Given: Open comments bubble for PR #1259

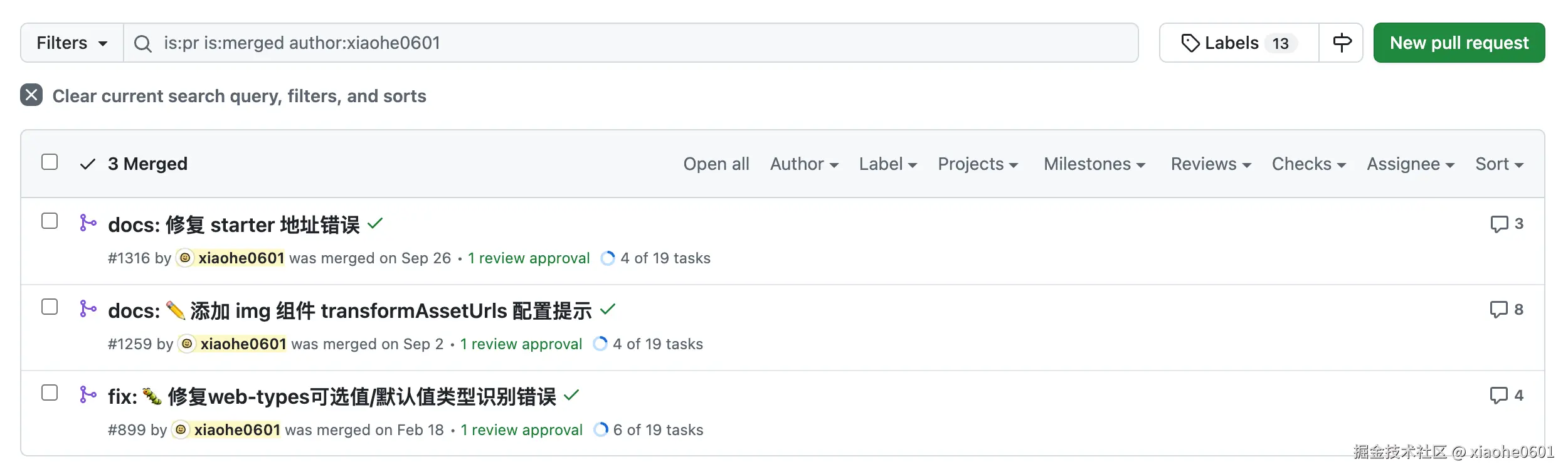Looking at the screenshot, I should click(x=1506, y=310).
